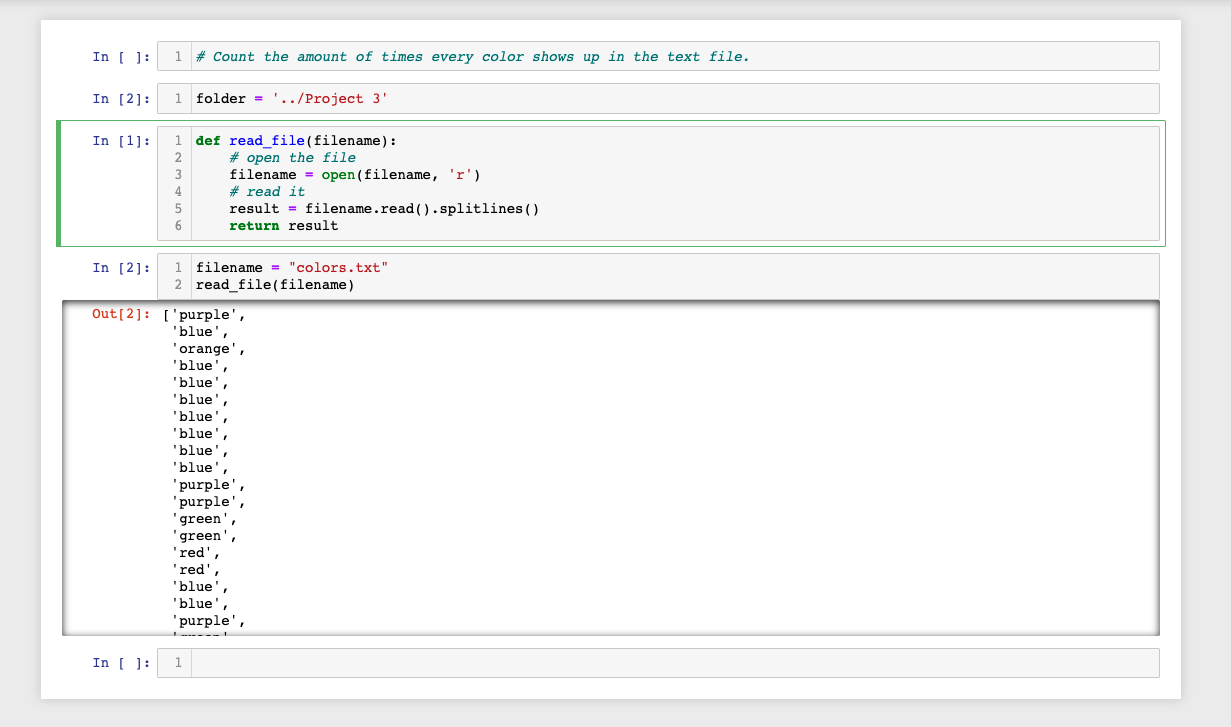Click line number 1 in the filename cell
The width and height of the screenshot is (1231, 727).
[x=177, y=267]
